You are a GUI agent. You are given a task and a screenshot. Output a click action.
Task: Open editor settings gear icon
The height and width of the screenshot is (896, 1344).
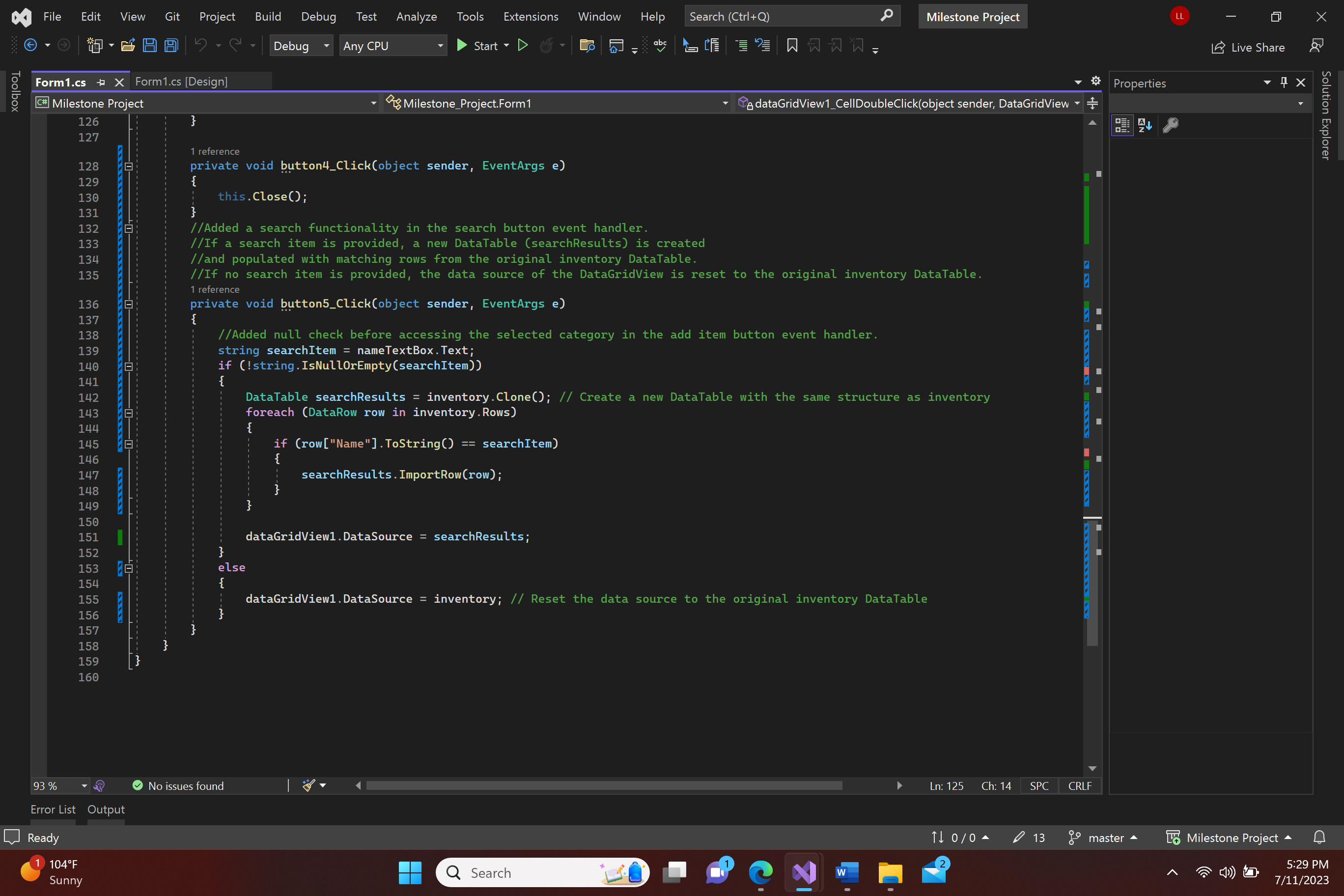coord(1095,81)
